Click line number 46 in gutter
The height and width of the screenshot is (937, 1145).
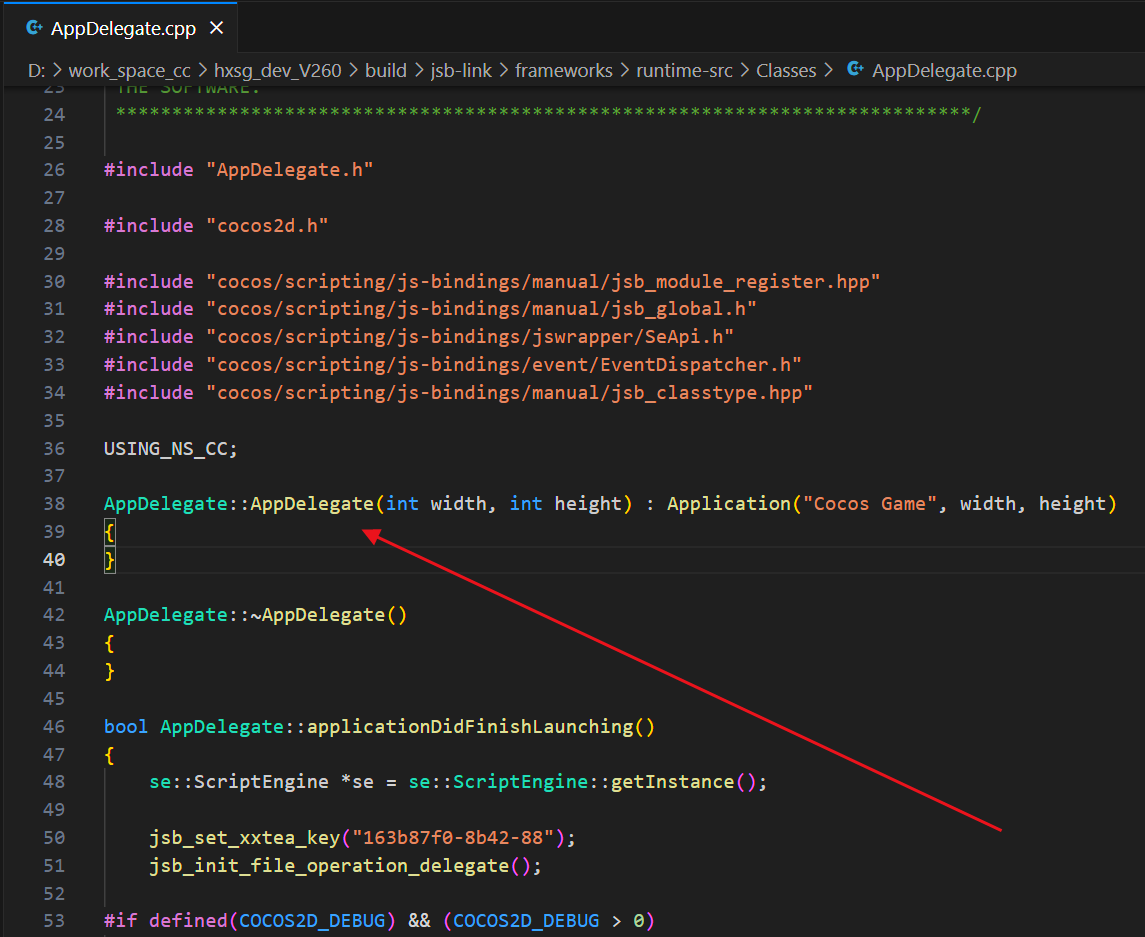click(54, 727)
